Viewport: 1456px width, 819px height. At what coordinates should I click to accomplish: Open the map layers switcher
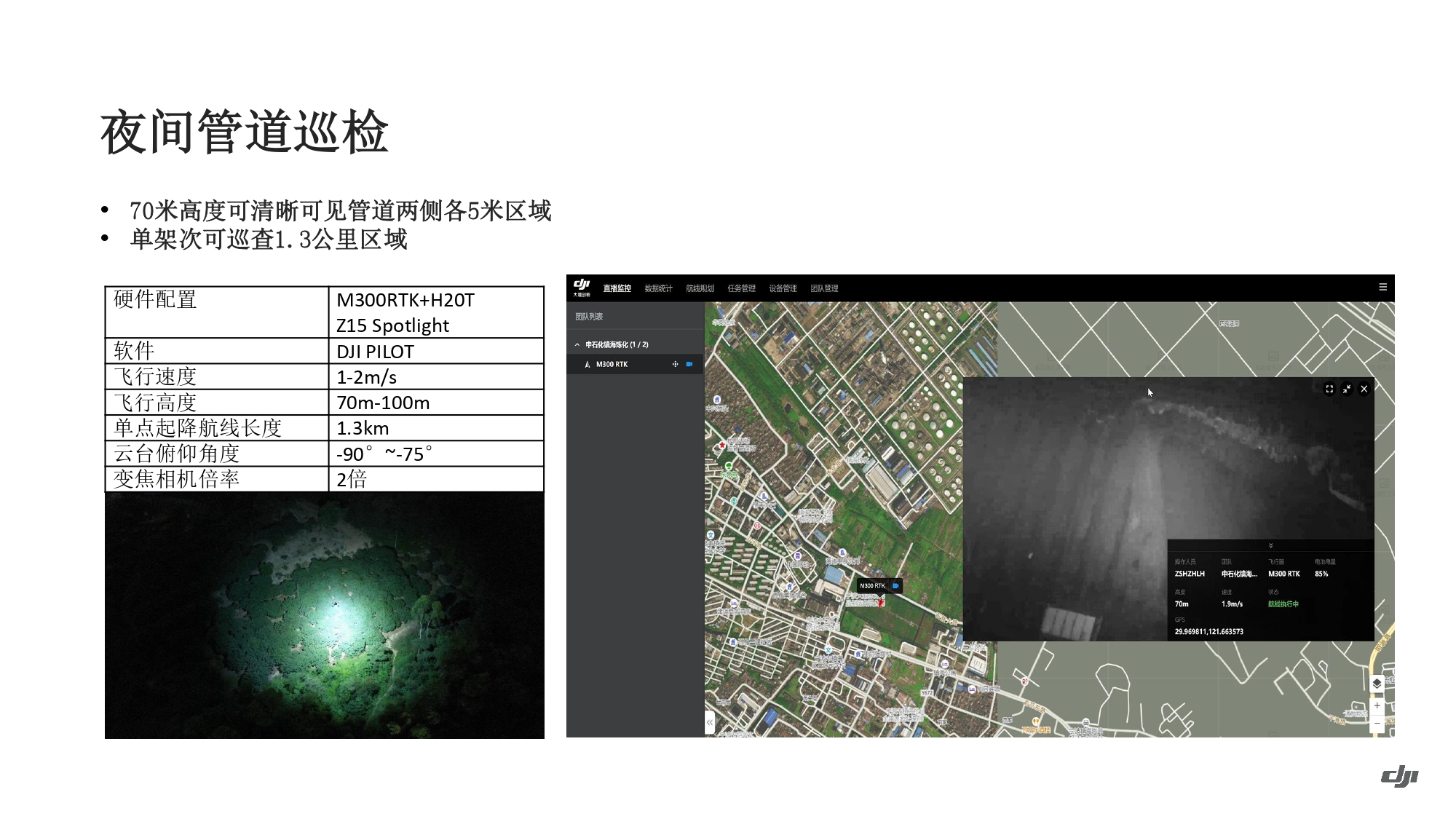(x=1377, y=684)
